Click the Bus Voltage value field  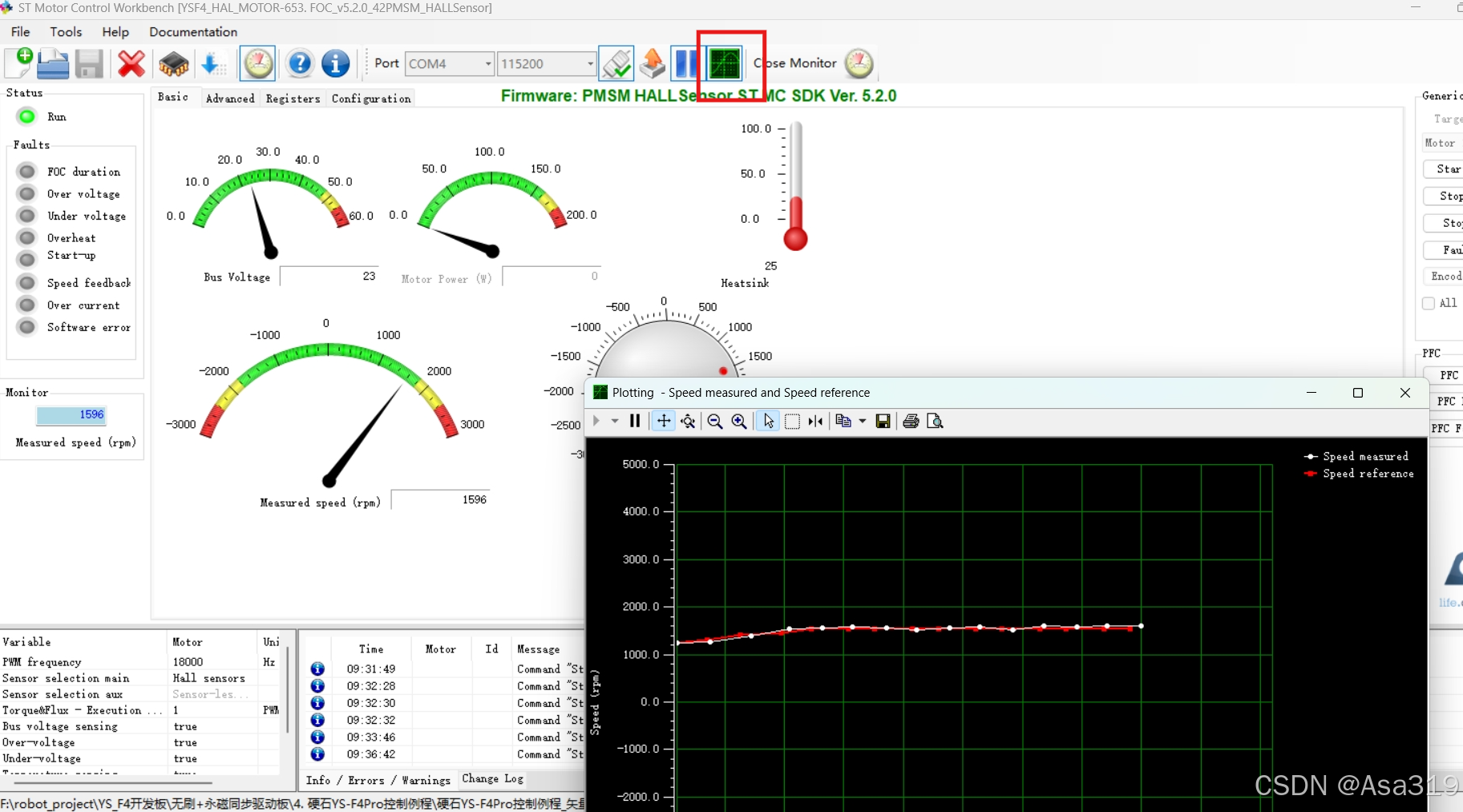click(x=329, y=276)
